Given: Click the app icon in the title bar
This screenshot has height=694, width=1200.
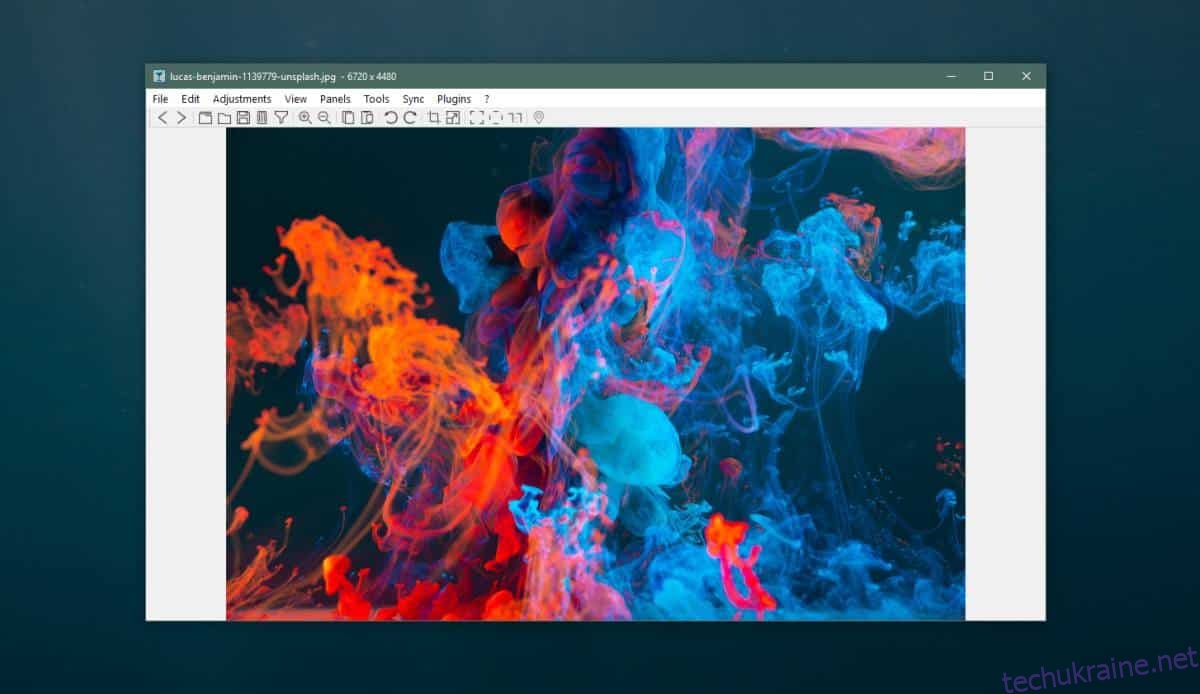Looking at the screenshot, I should pos(159,76).
